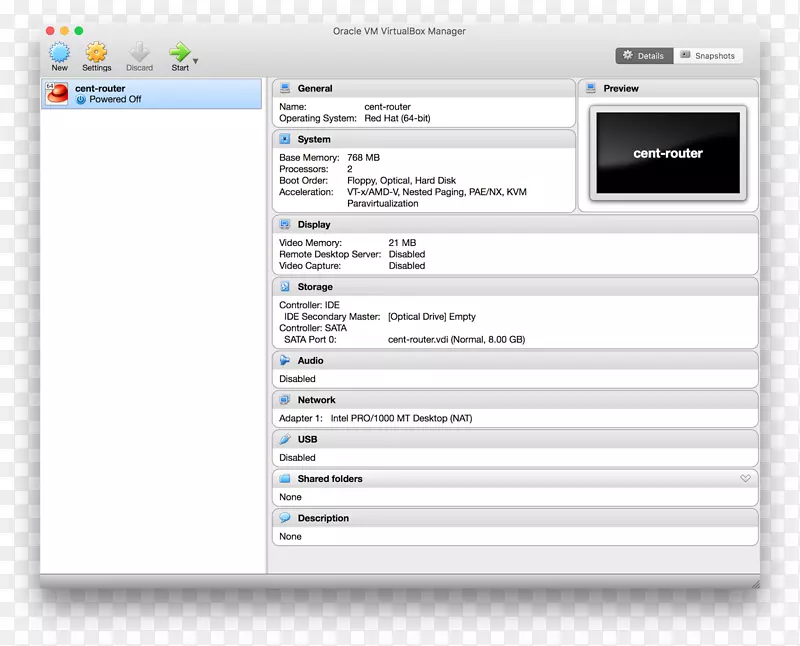
Task: Click the General section icon
Action: click(285, 89)
